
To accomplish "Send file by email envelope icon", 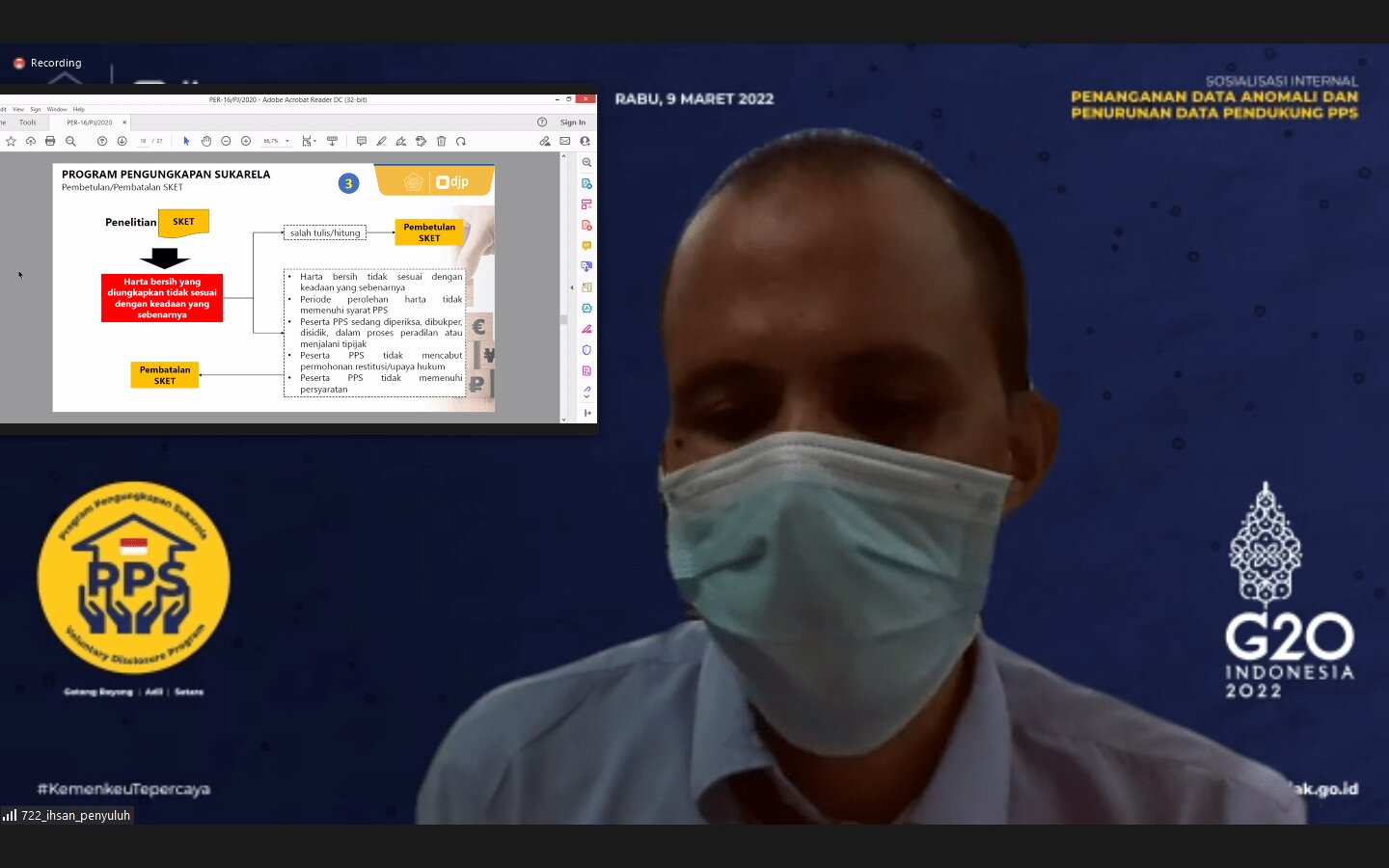I will coord(565,141).
